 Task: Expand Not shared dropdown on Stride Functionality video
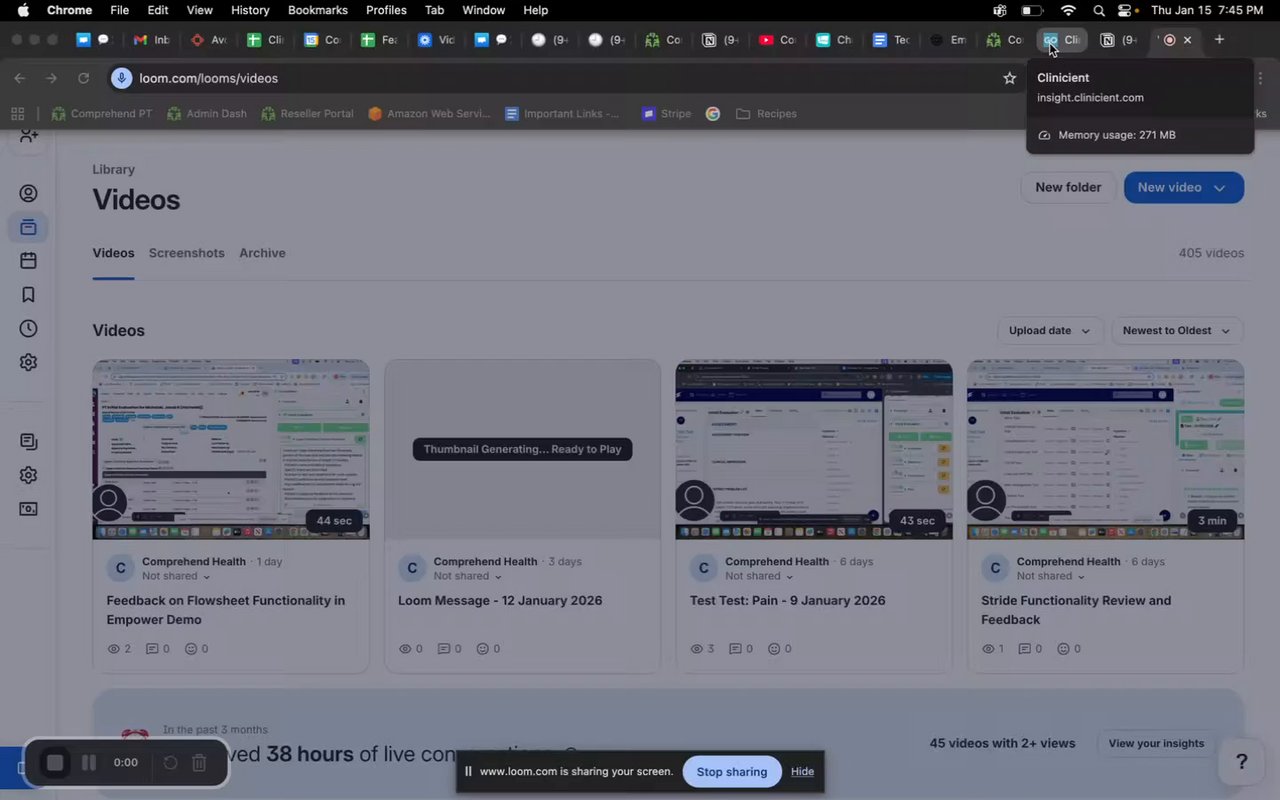[1051, 576]
